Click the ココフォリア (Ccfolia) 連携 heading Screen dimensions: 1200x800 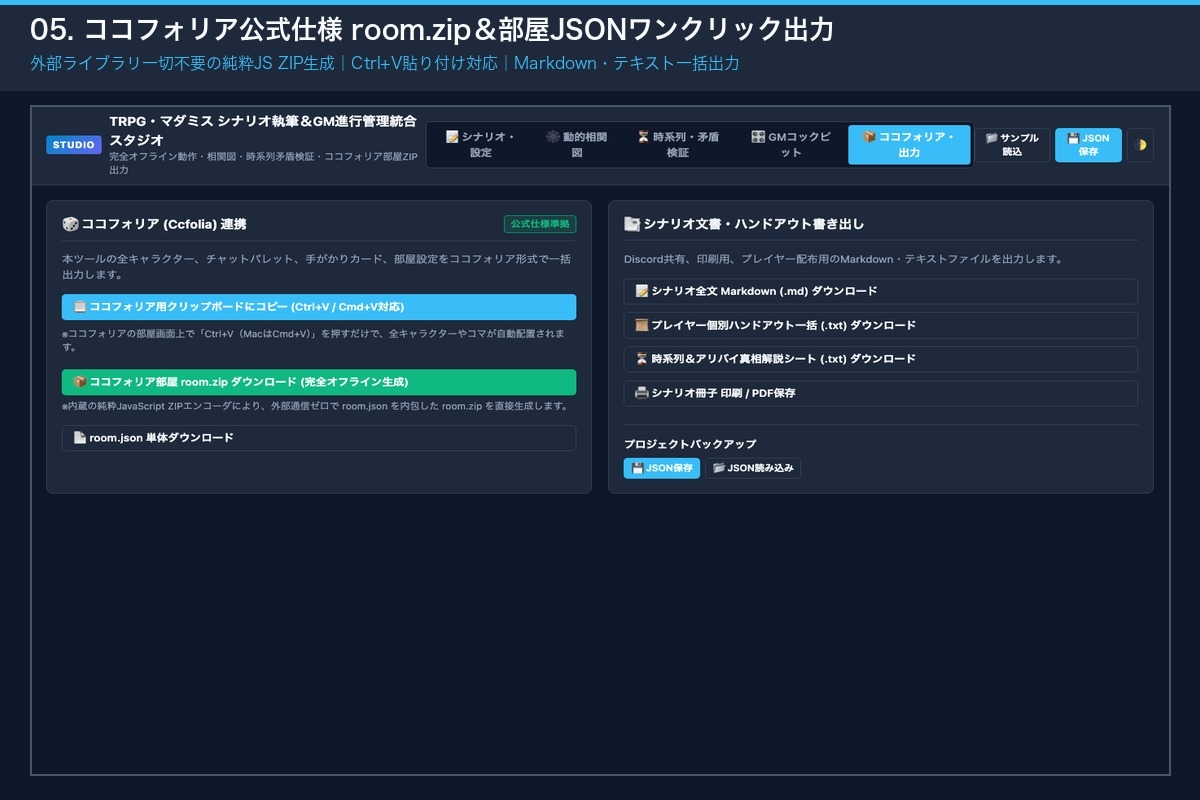coord(164,224)
